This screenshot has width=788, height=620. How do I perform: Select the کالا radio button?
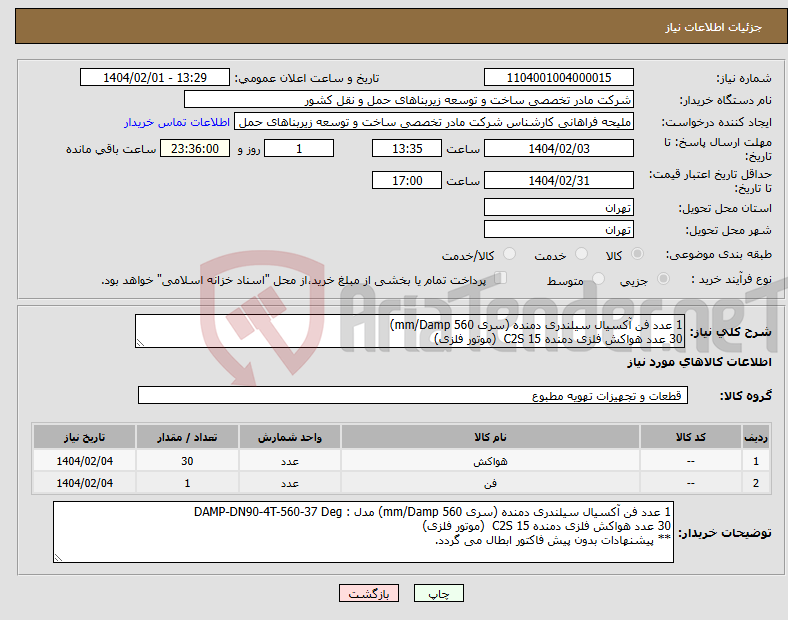coord(637,254)
